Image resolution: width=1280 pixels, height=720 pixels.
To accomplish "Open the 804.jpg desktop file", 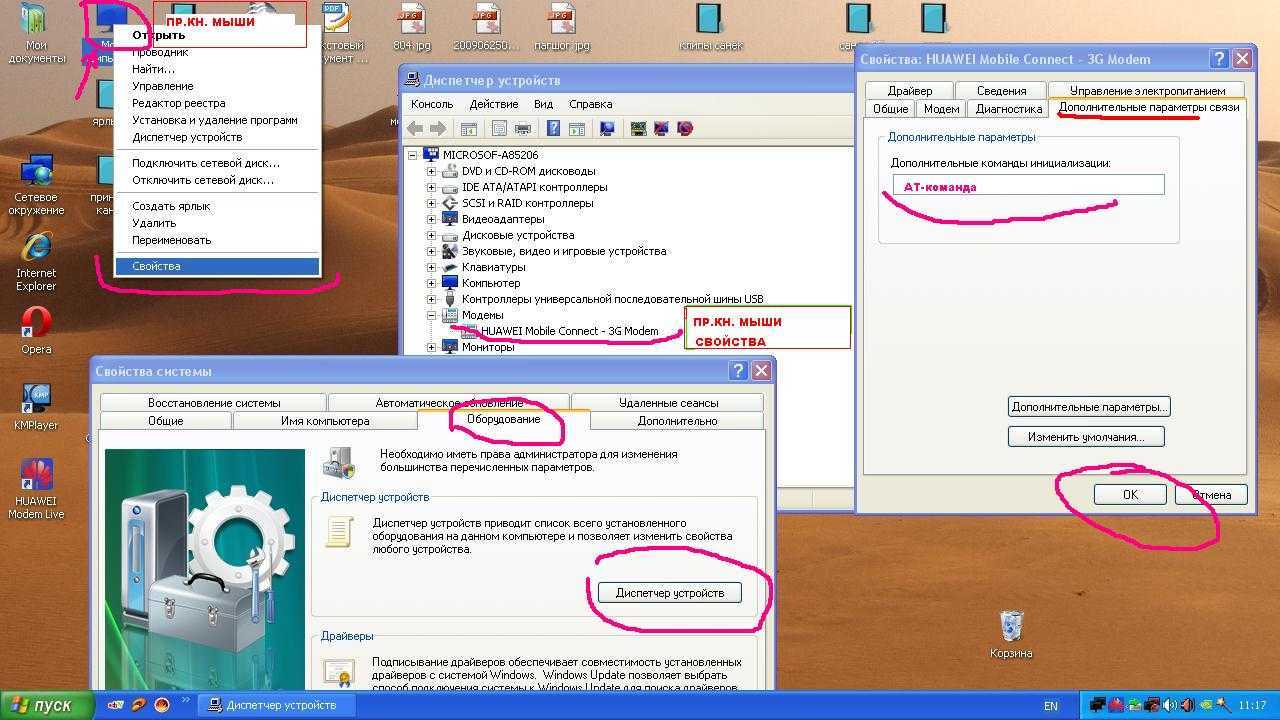I will click(x=411, y=27).
